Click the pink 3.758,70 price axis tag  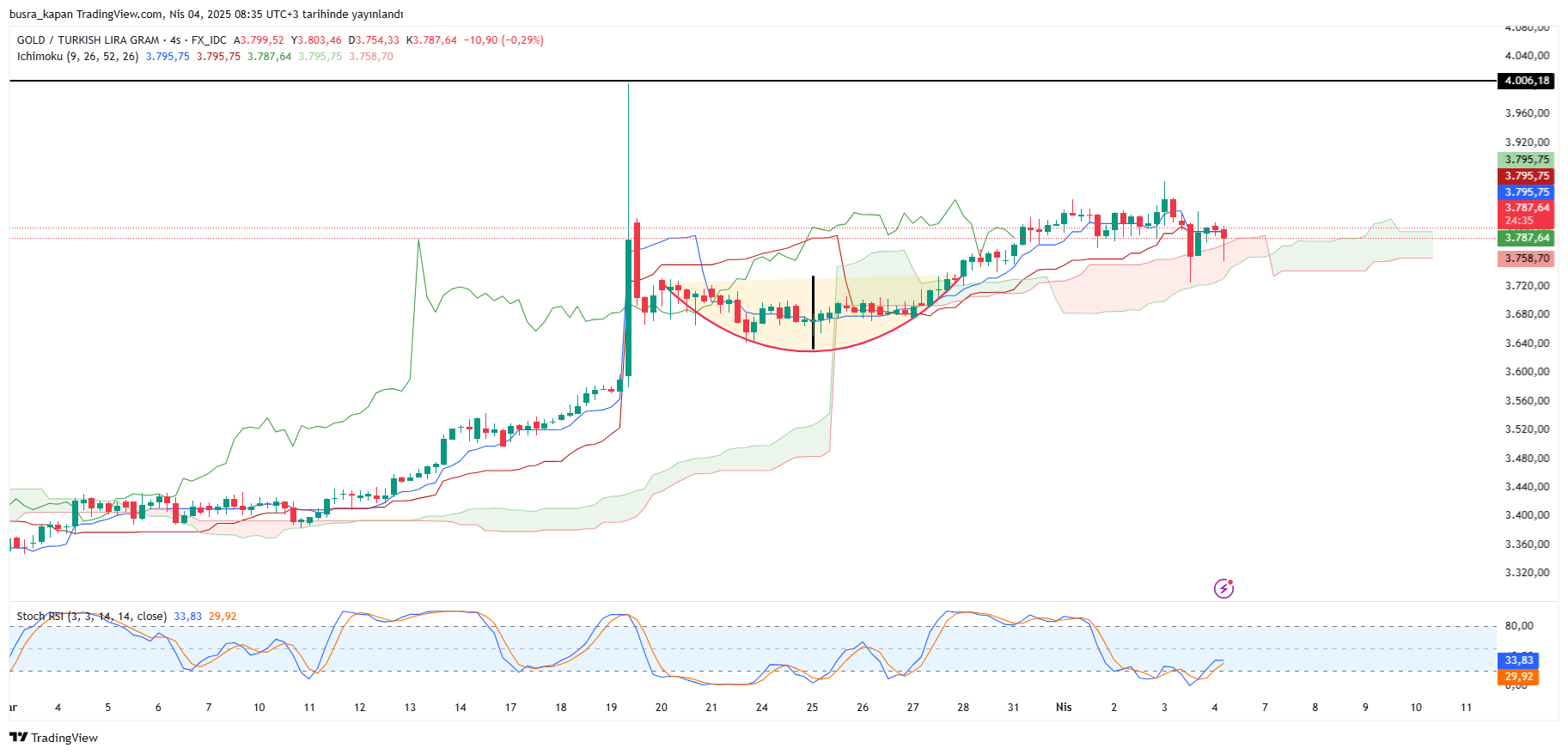tap(1526, 258)
